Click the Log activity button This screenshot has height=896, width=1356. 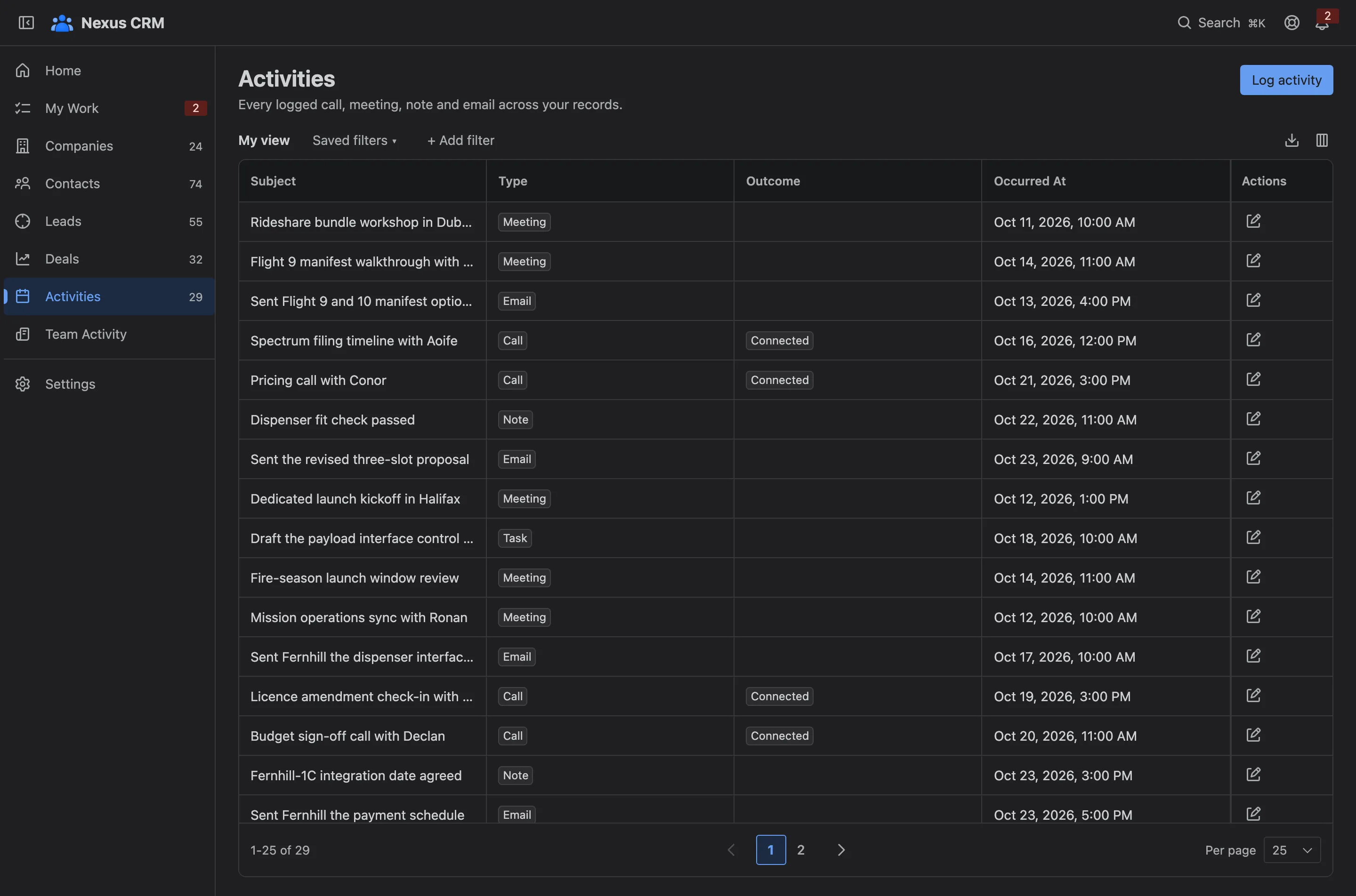click(x=1286, y=80)
